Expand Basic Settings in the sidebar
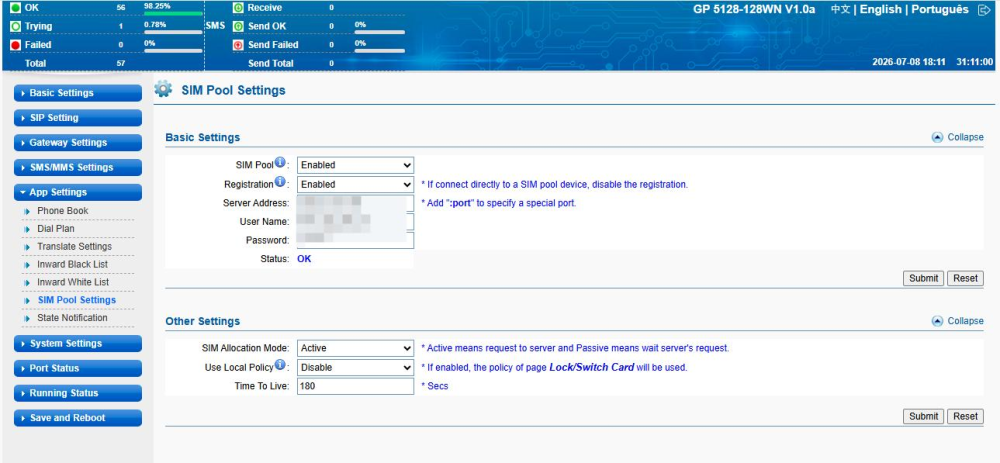Screen dimensions: 1000x463 point(78,93)
